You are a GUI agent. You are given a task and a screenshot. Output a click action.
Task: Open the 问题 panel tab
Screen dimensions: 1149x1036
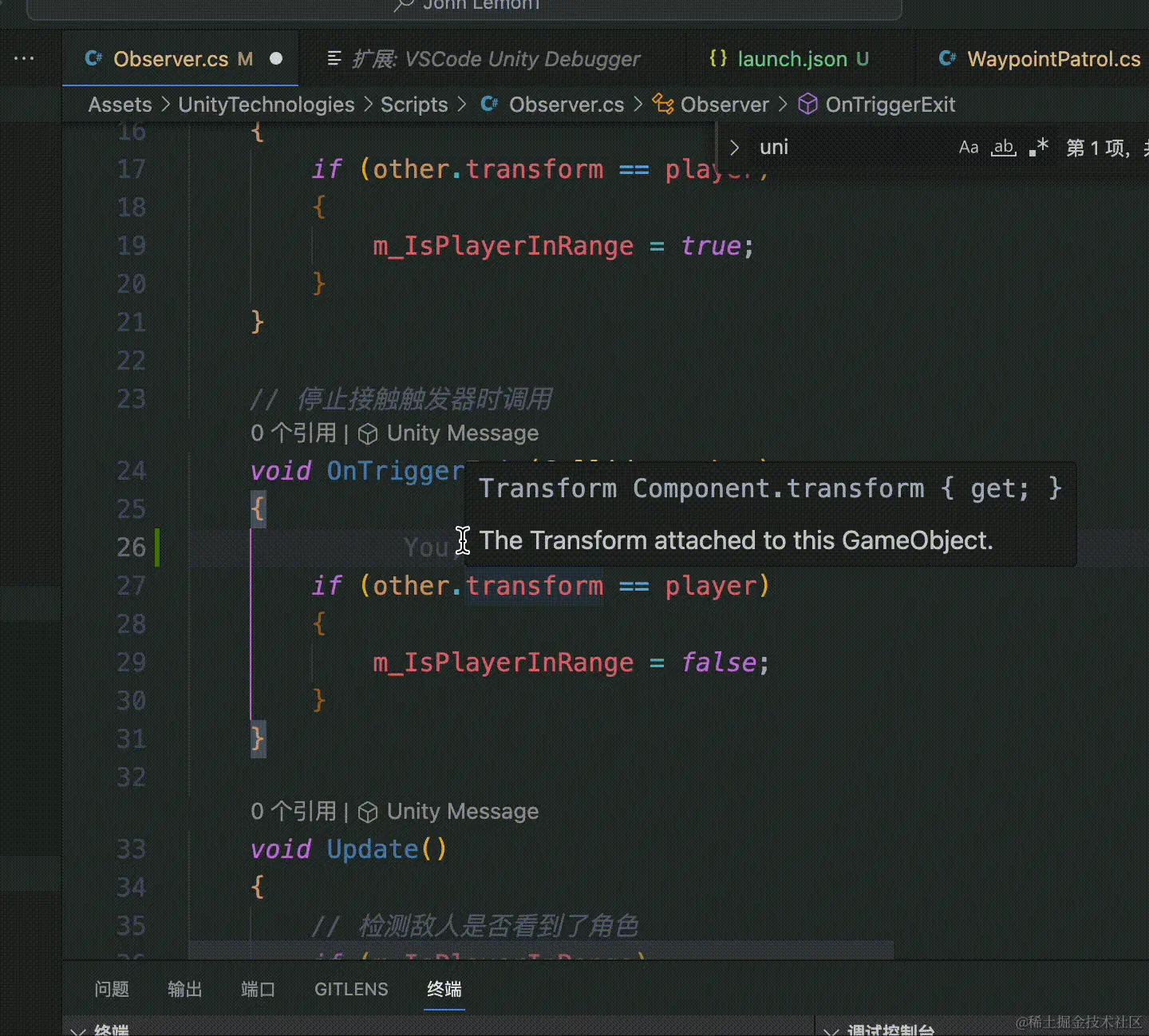click(112, 990)
